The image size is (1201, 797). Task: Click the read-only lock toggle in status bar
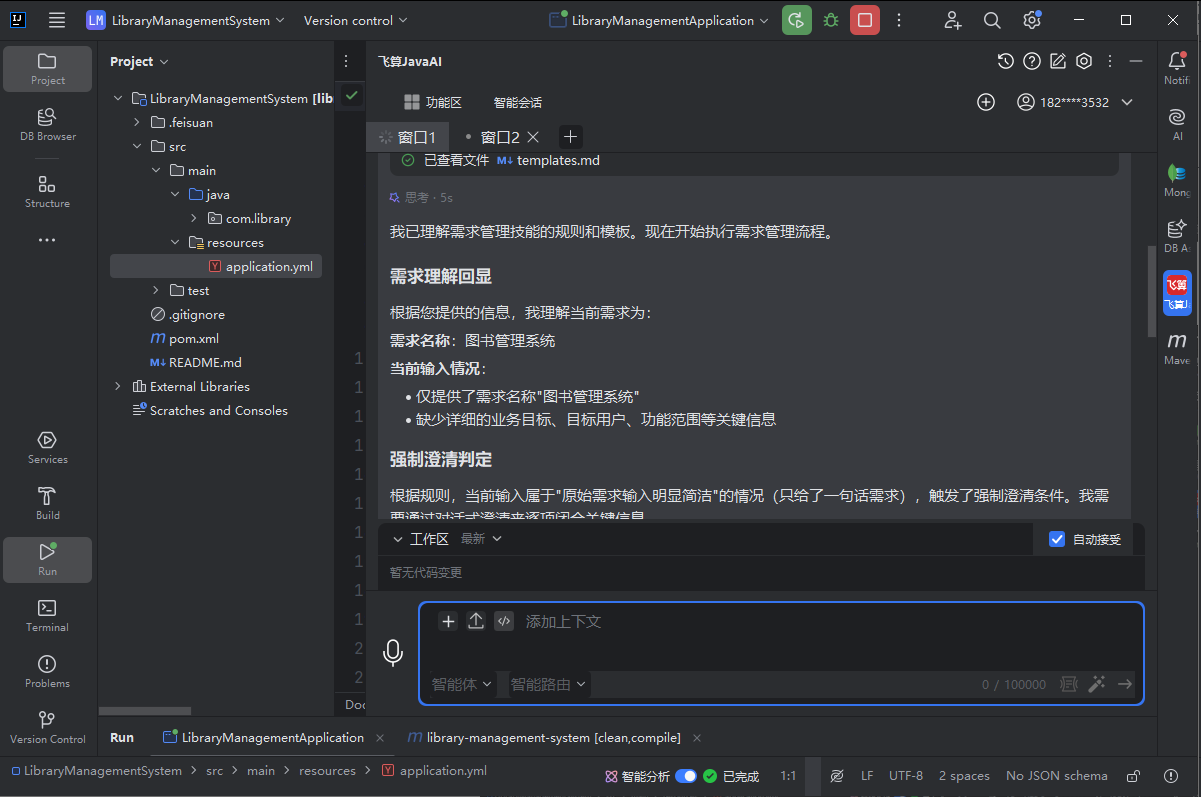pos(1133,776)
